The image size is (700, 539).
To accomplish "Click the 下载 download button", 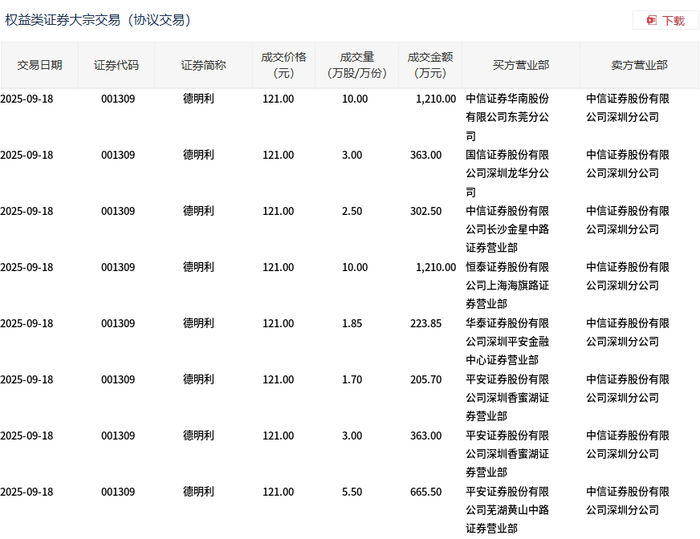I will click(x=666, y=21).
